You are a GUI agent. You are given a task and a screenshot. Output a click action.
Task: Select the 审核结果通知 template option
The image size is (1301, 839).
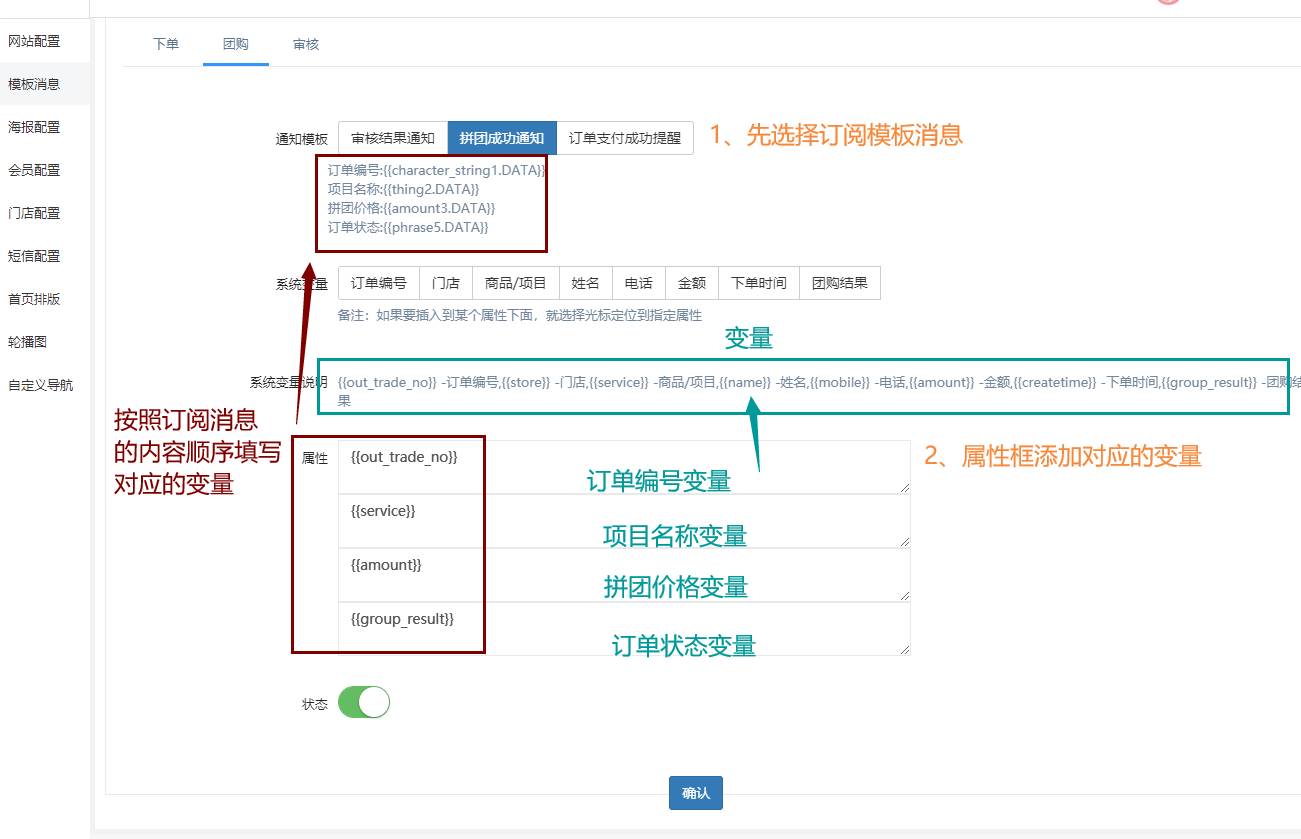[393, 138]
